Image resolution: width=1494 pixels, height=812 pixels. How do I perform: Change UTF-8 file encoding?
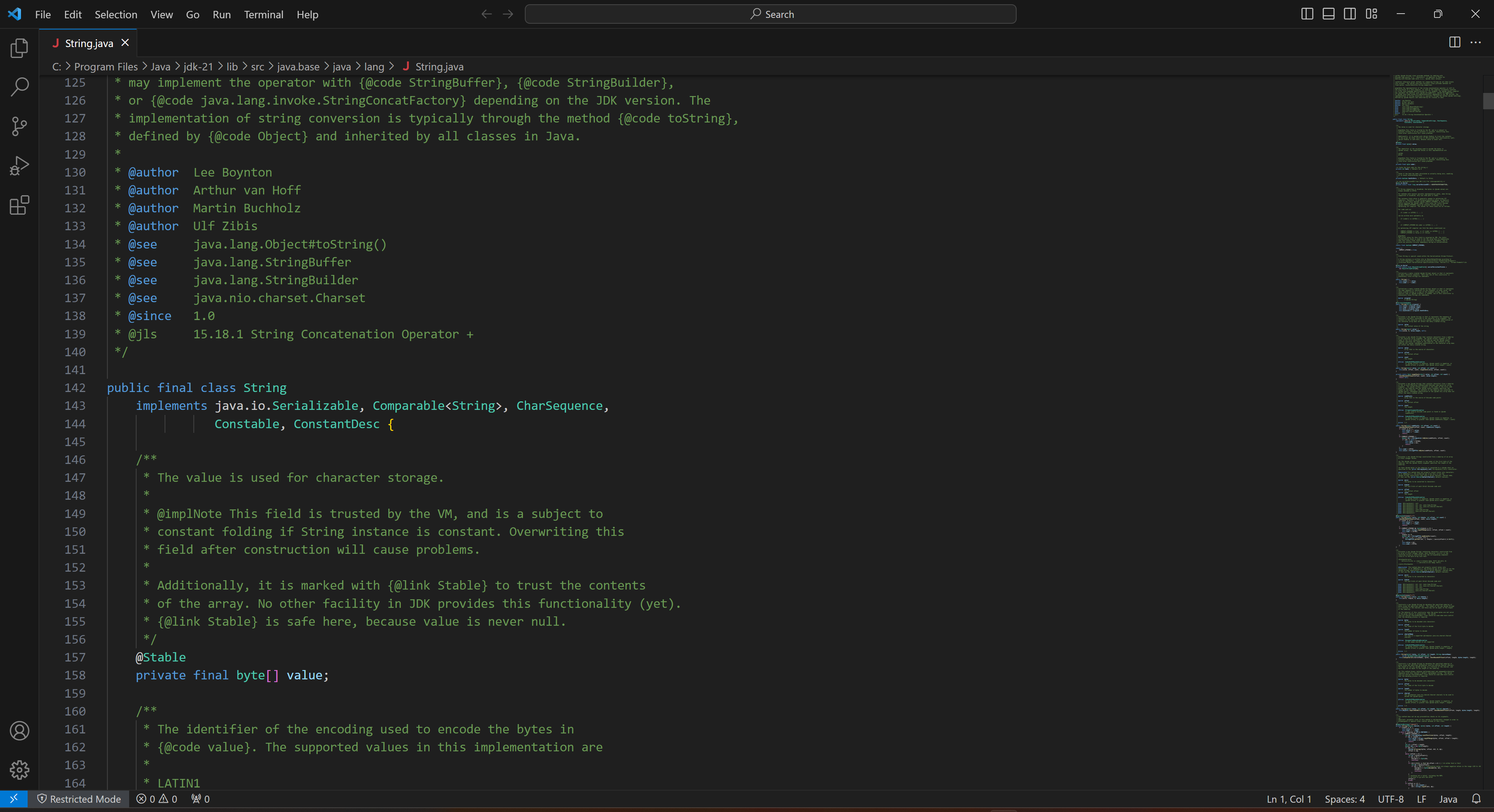(x=1391, y=799)
